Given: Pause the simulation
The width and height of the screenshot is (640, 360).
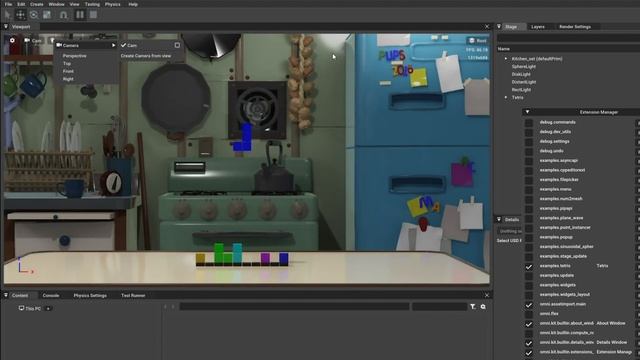Looking at the screenshot, I should [80, 15].
